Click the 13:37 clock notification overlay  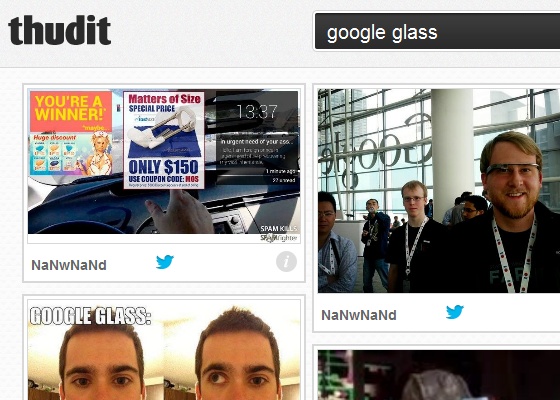click(257, 138)
